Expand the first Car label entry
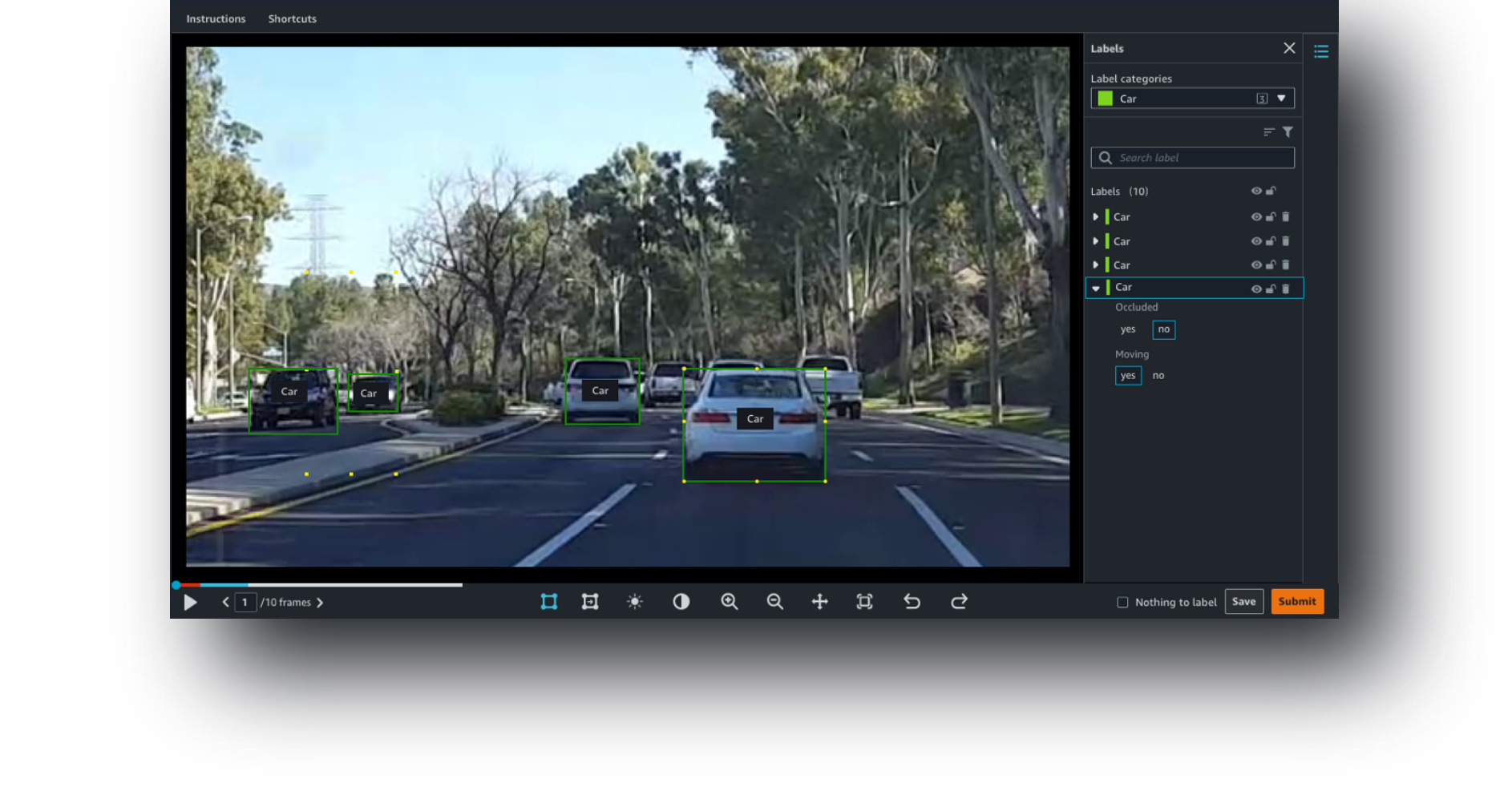The width and height of the screenshot is (1512, 803). pos(1096,217)
